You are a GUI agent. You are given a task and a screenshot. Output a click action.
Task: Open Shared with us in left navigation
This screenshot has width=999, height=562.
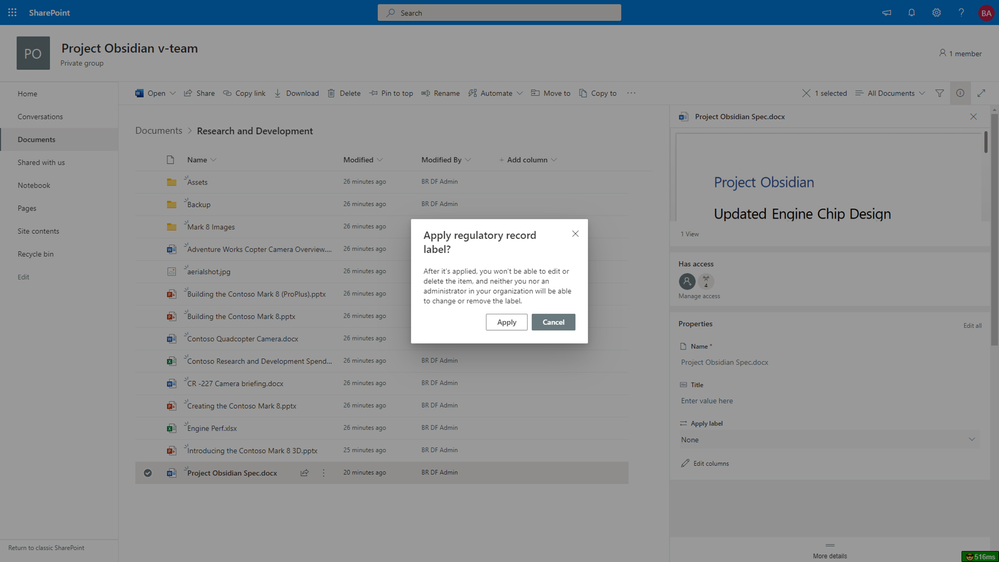pos(41,162)
